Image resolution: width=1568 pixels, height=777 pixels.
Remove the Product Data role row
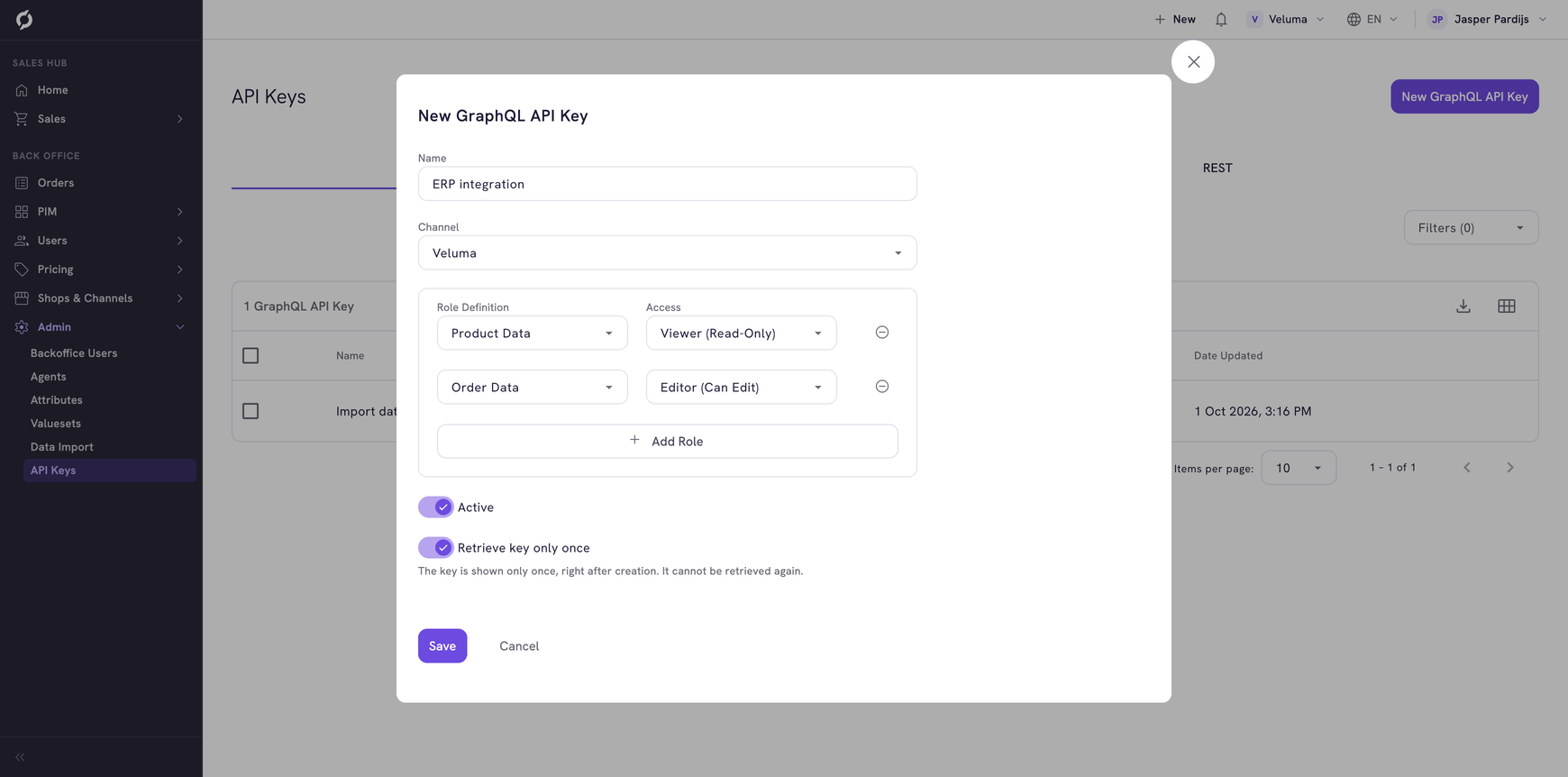tap(882, 333)
